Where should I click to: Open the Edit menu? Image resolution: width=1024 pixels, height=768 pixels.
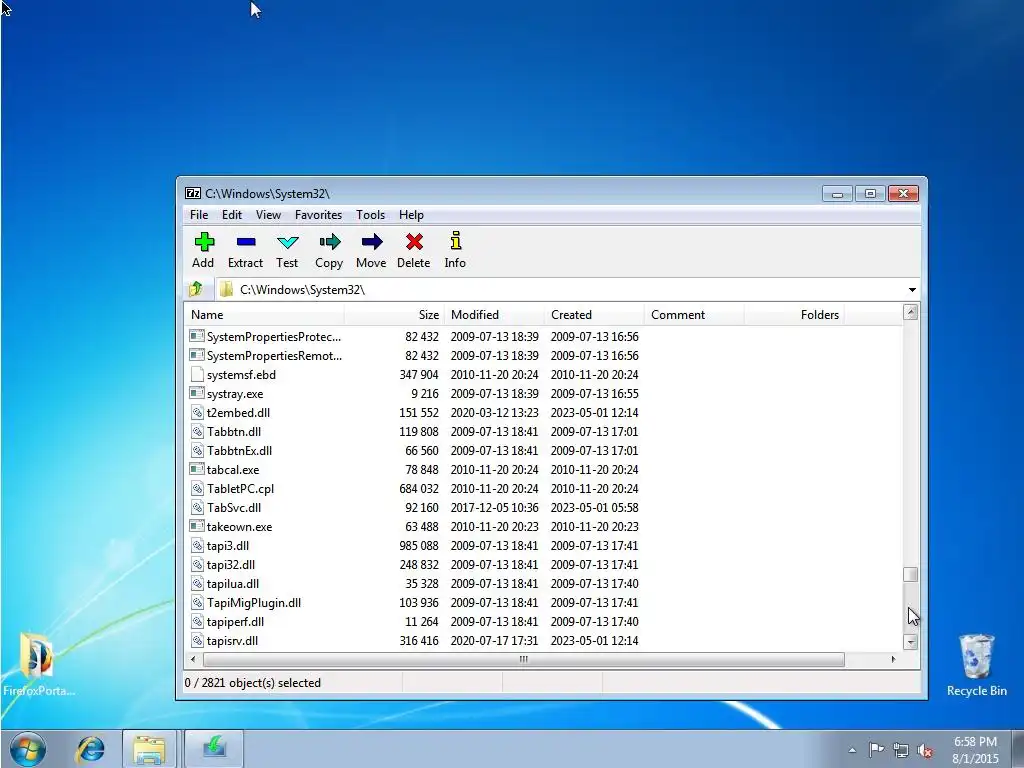tap(232, 215)
